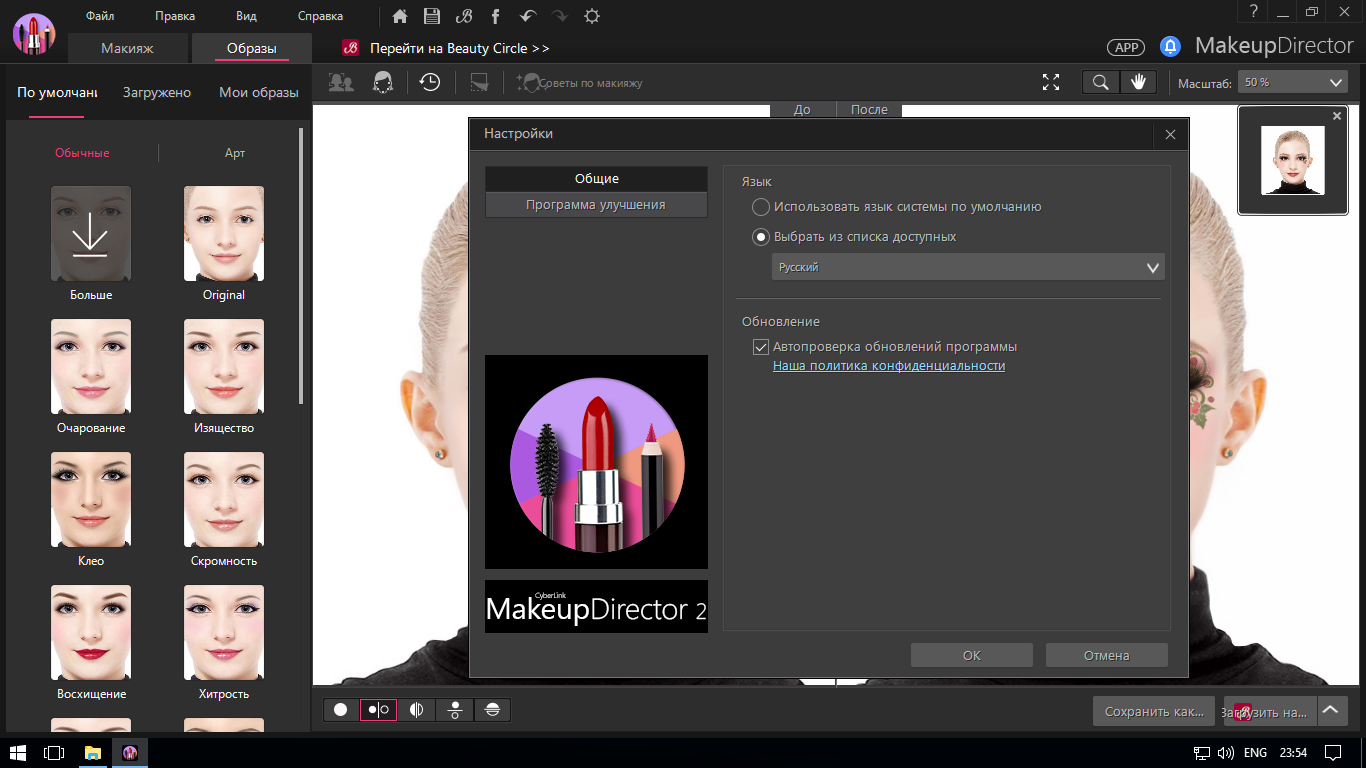Close the Настройки dialog
Screen dimensions: 1366x768
[x=1170, y=134]
